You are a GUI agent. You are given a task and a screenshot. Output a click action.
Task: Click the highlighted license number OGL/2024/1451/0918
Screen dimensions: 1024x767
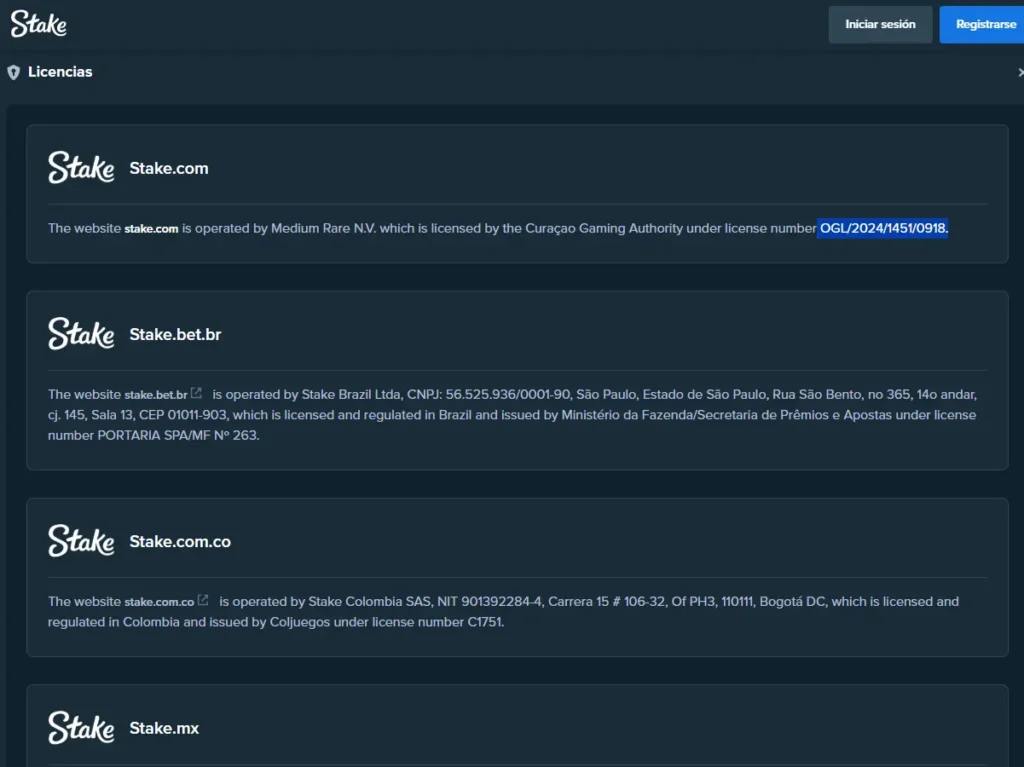click(x=883, y=228)
